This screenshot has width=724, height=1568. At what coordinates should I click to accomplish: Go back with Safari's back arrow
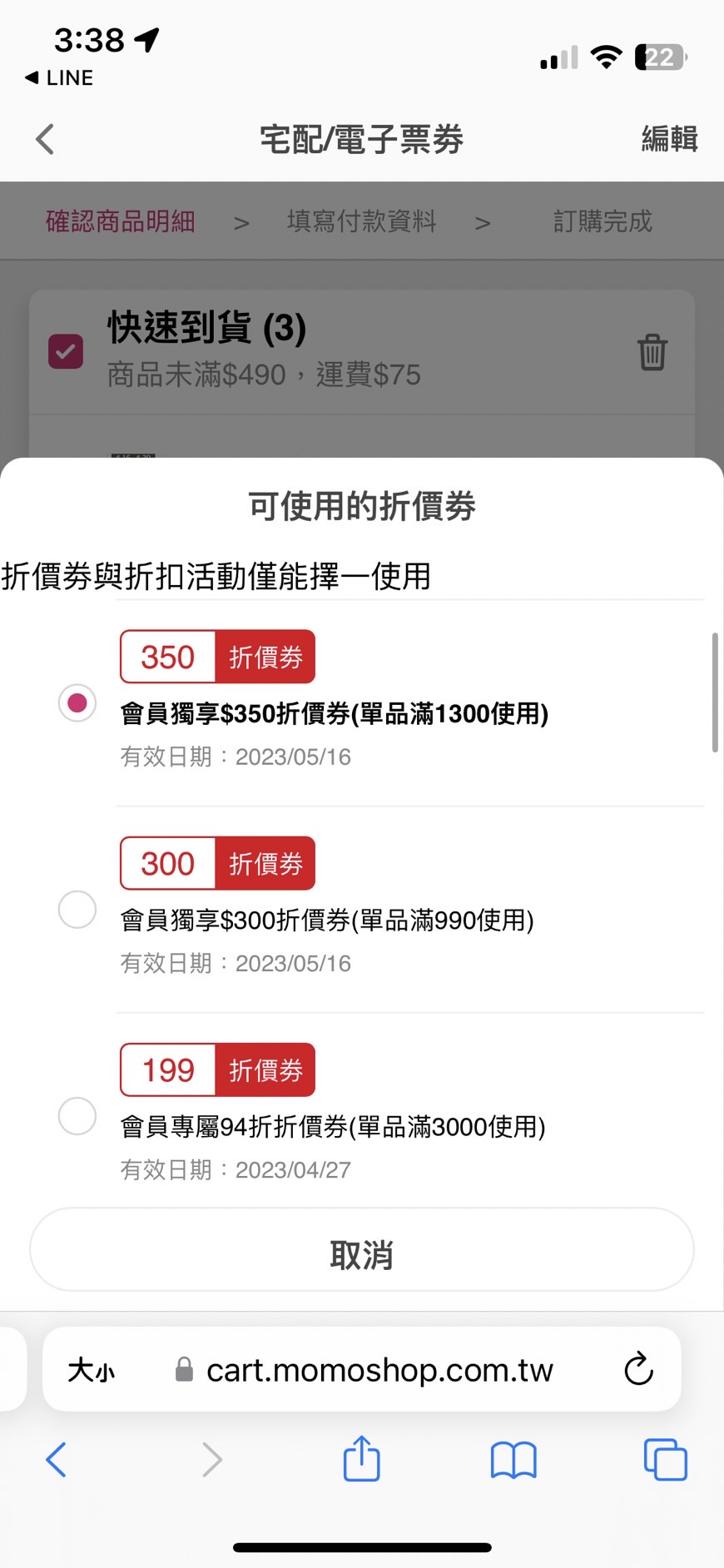pyautogui.click(x=57, y=1460)
